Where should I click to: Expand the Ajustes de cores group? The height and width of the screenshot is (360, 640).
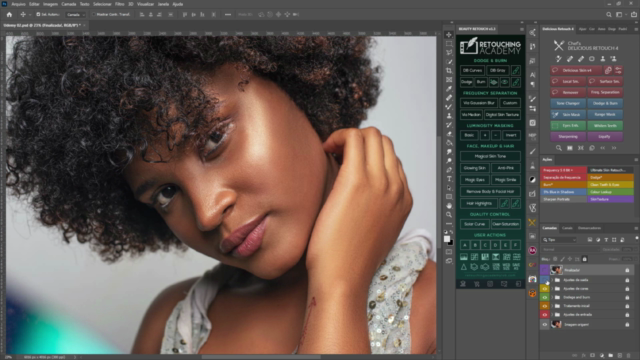pyautogui.click(x=552, y=289)
